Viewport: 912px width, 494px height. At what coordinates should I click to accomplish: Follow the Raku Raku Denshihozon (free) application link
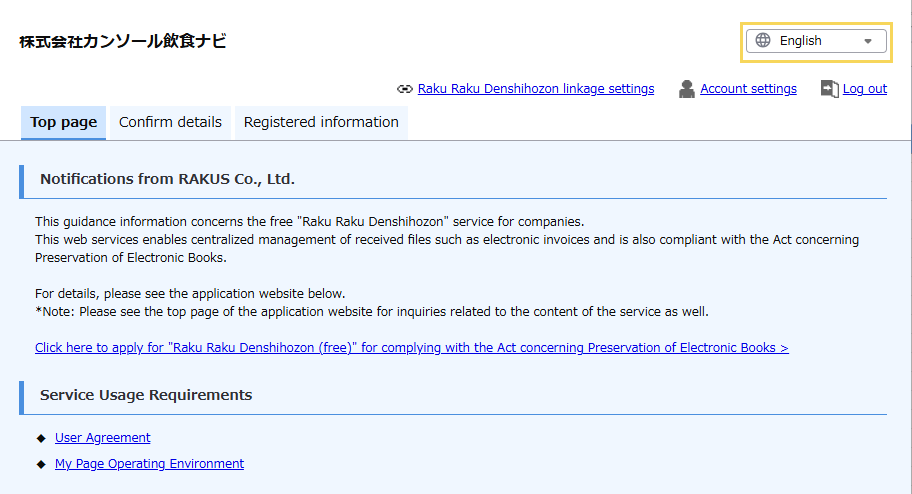(411, 348)
